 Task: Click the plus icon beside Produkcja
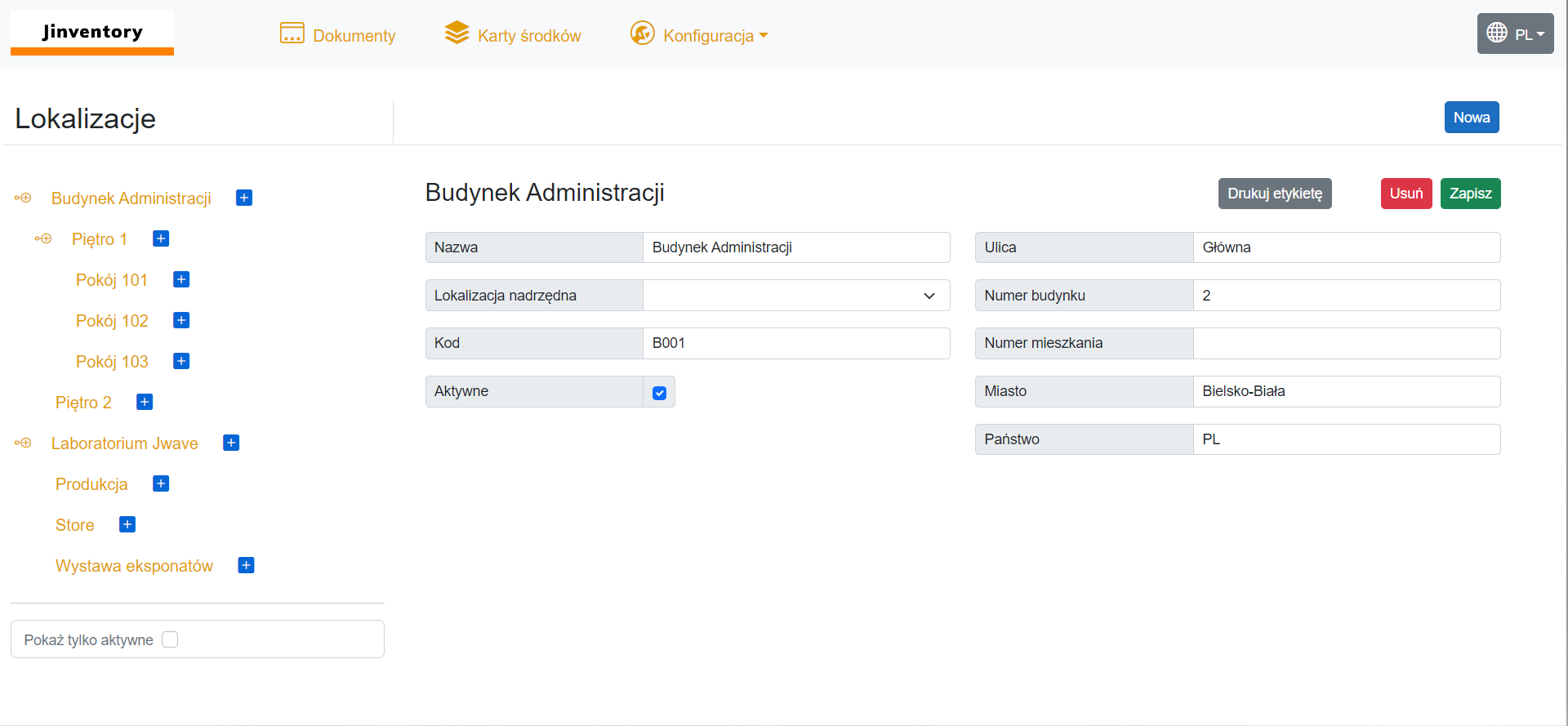[x=161, y=483]
